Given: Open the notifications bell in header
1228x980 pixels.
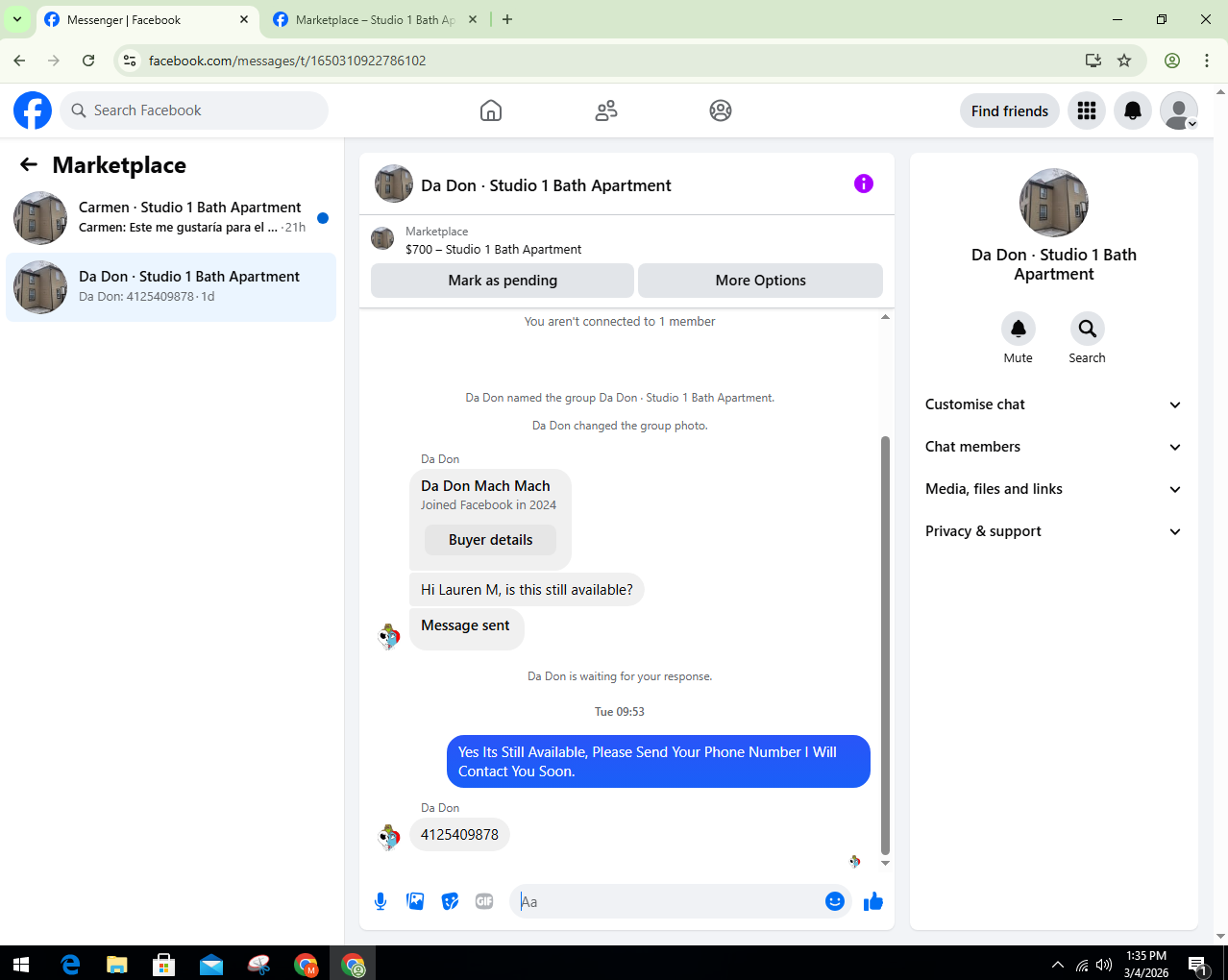Looking at the screenshot, I should [x=1133, y=110].
